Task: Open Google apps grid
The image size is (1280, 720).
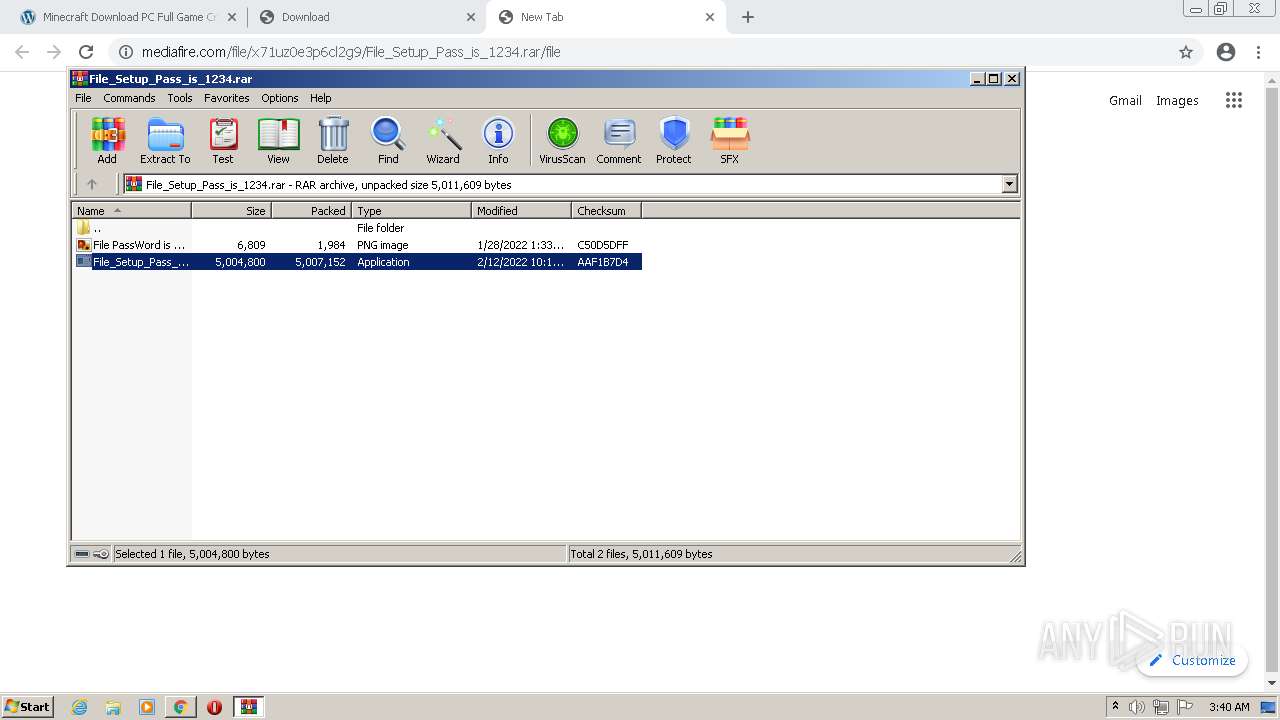Action: [1234, 100]
